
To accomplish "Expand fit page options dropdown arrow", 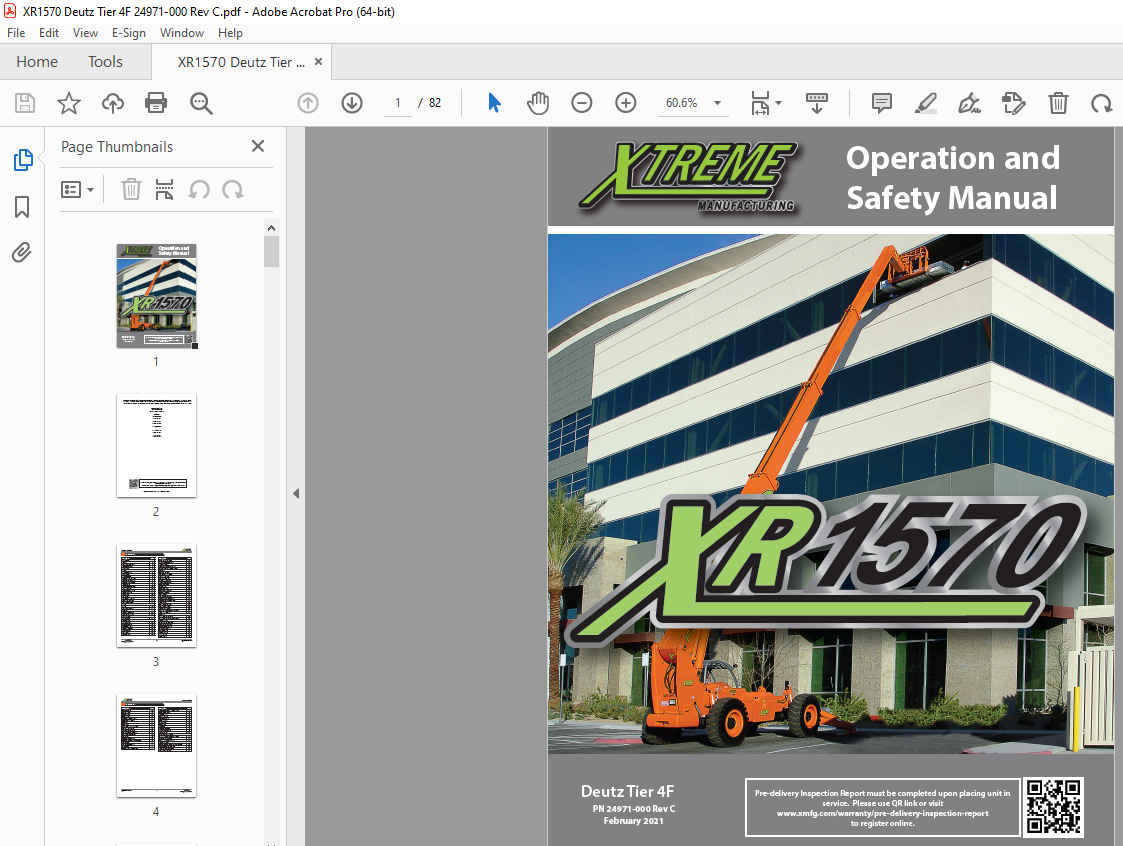I will 779,103.
